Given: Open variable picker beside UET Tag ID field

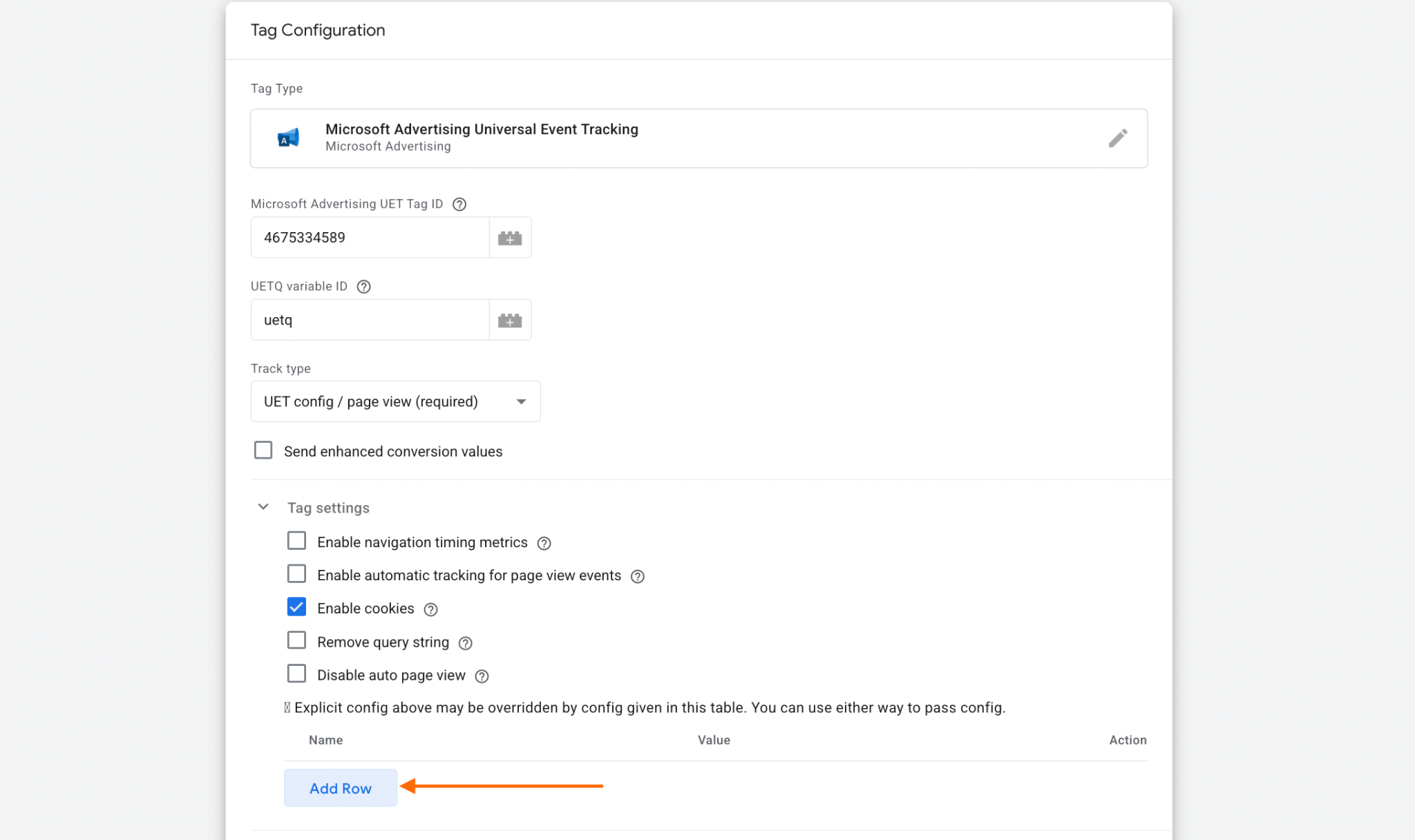Looking at the screenshot, I should click(x=510, y=238).
